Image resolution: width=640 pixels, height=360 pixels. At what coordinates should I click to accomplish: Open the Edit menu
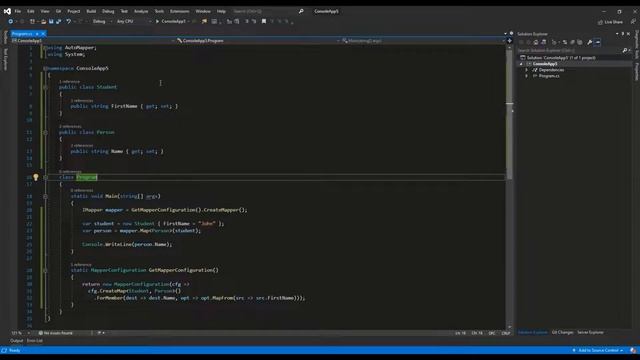pos(31,11)
